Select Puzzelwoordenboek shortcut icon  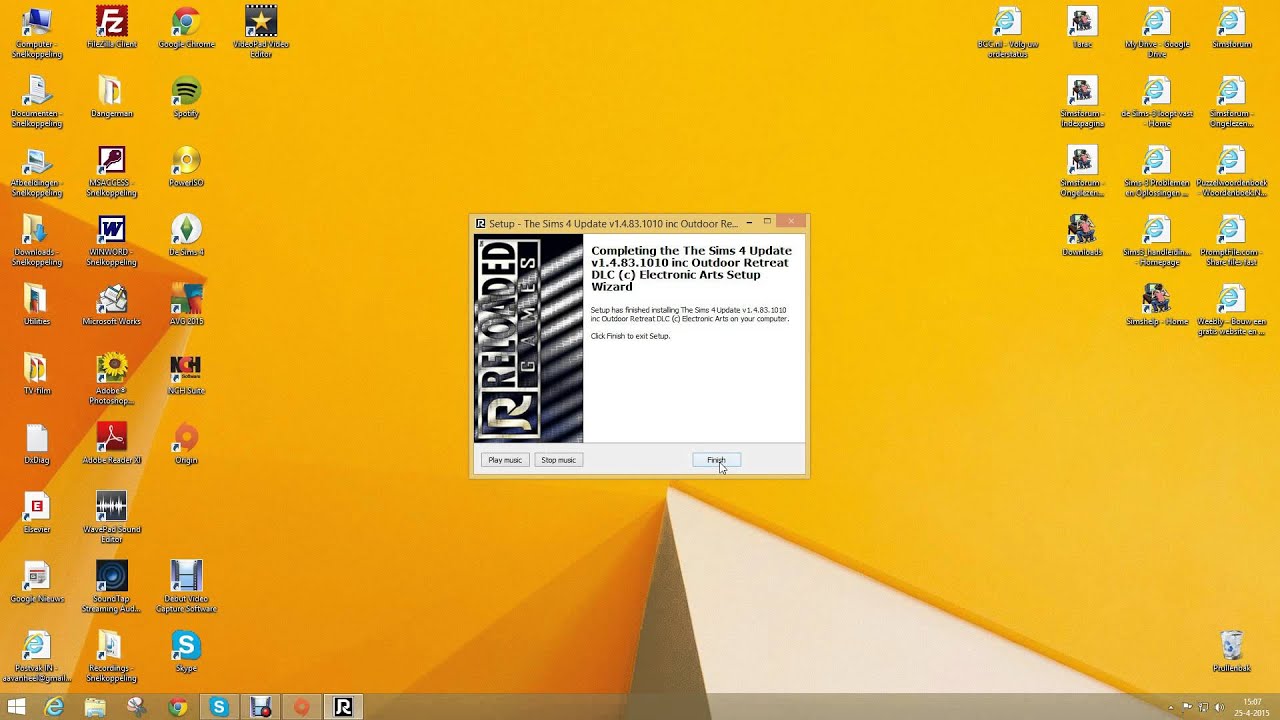tap(1232, 171)
